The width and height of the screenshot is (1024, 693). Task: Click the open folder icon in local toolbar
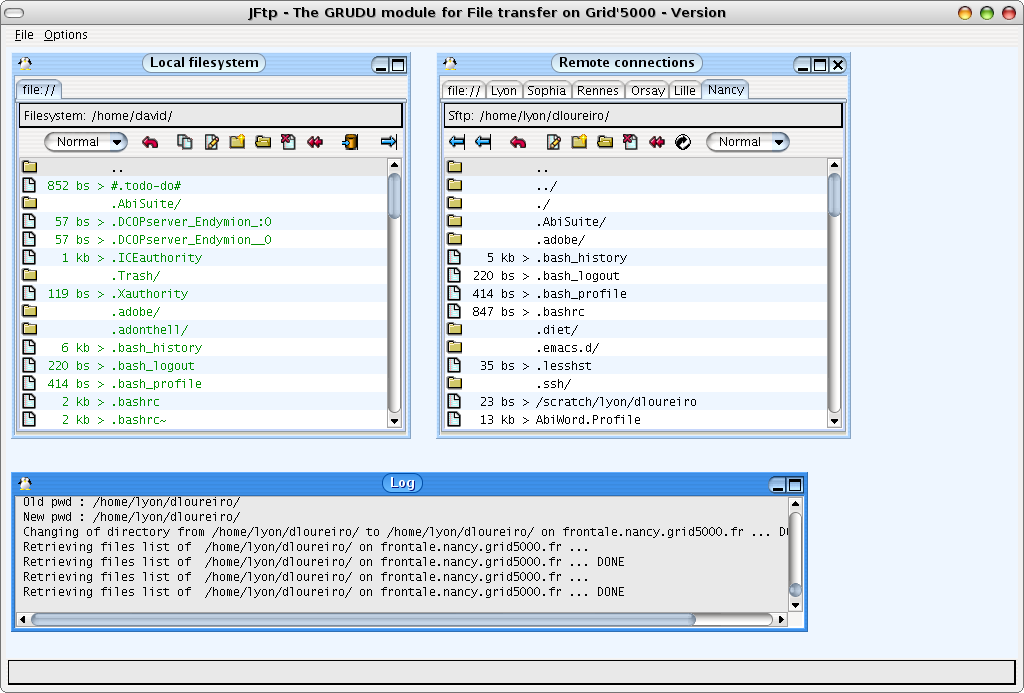click(263, 142)
